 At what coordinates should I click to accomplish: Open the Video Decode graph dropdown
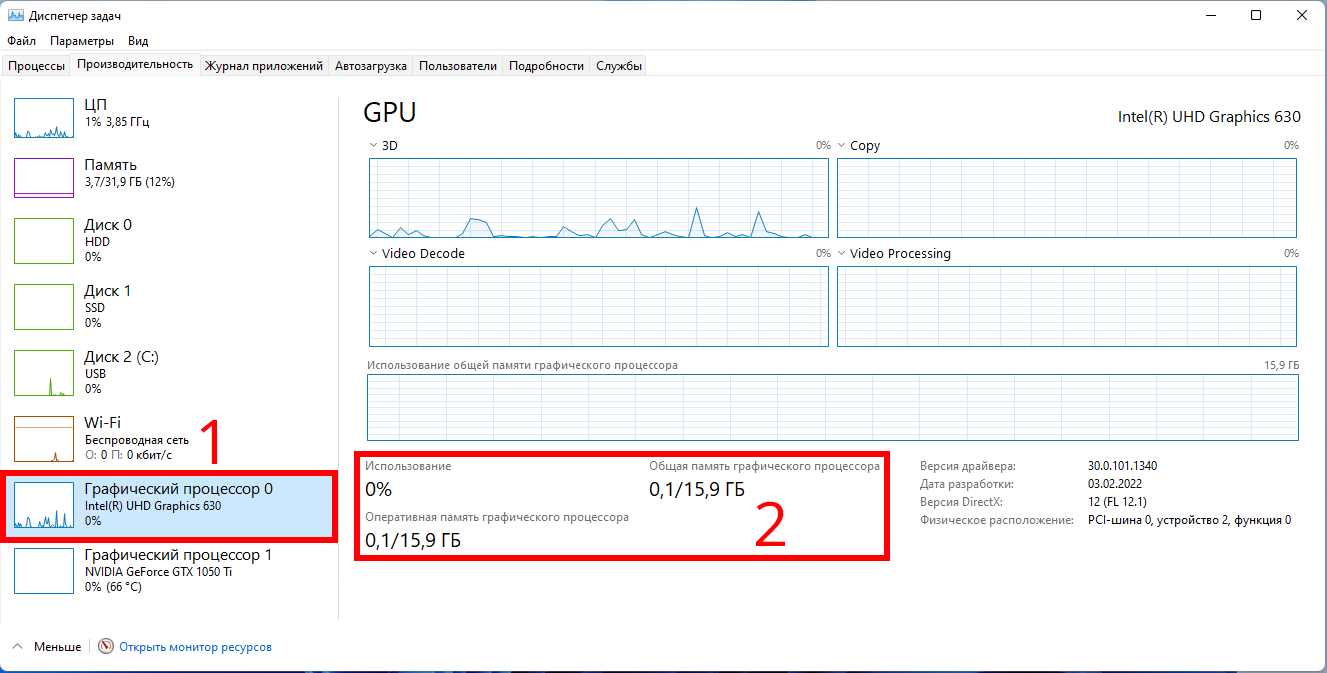click(374, 254)
